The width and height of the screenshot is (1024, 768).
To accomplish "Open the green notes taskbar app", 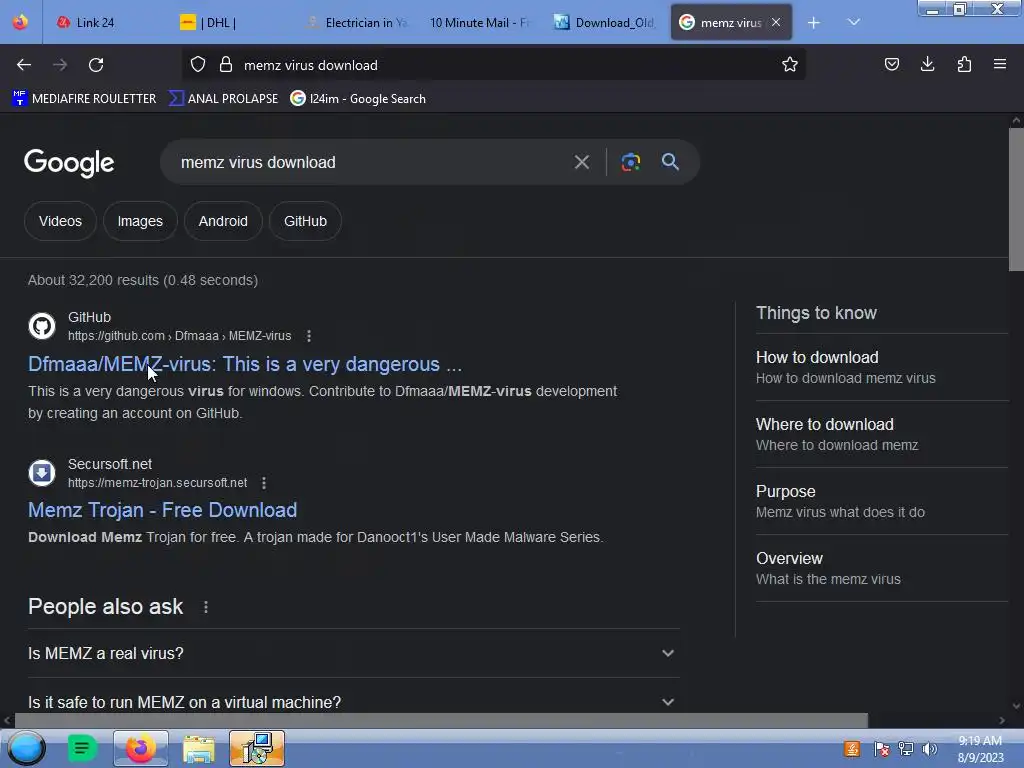I will (82, 748).
